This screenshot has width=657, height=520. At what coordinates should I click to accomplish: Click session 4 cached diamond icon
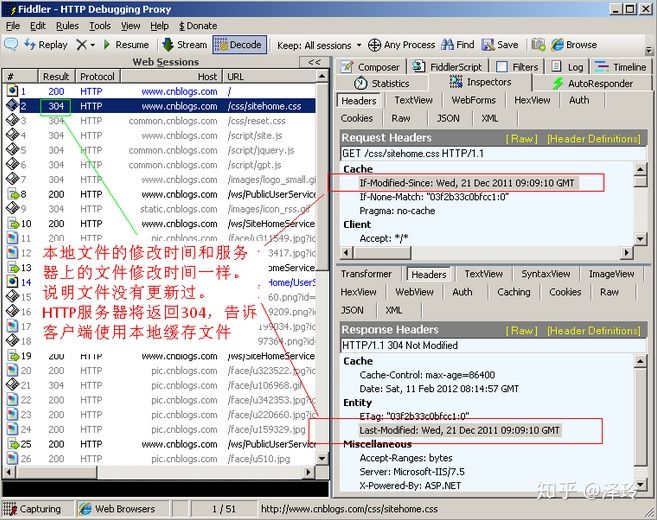[x=12, y=135]
